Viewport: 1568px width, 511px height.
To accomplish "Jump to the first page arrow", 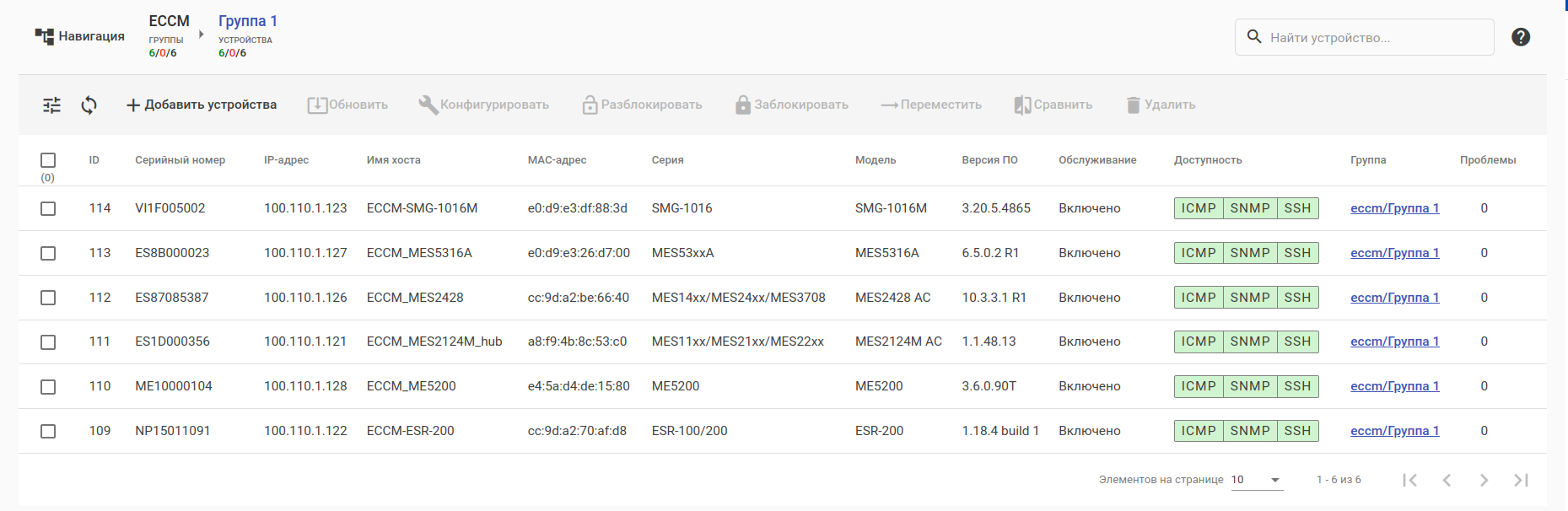I will [x=1409, y=480].
